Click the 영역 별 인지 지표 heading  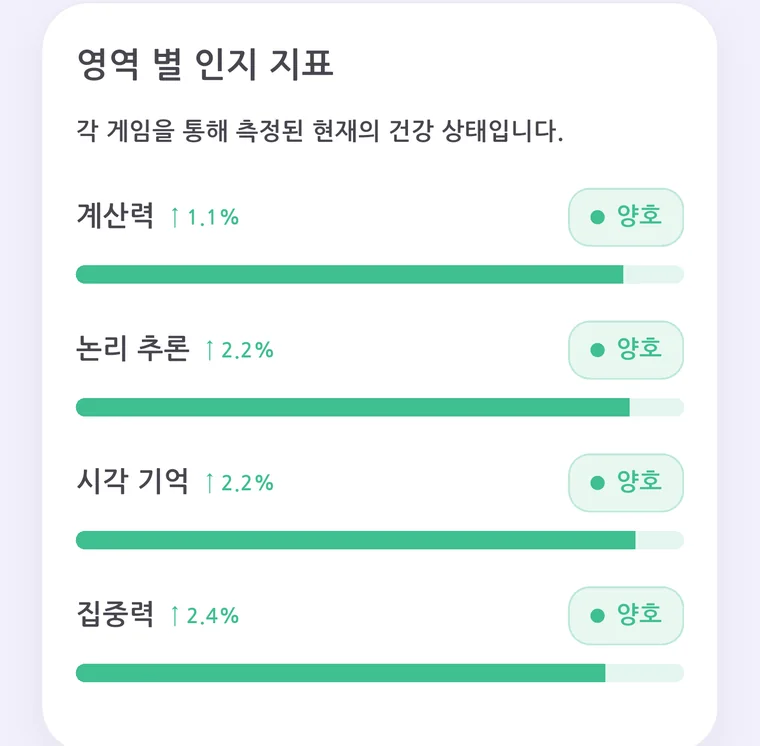tap(205, 64)
